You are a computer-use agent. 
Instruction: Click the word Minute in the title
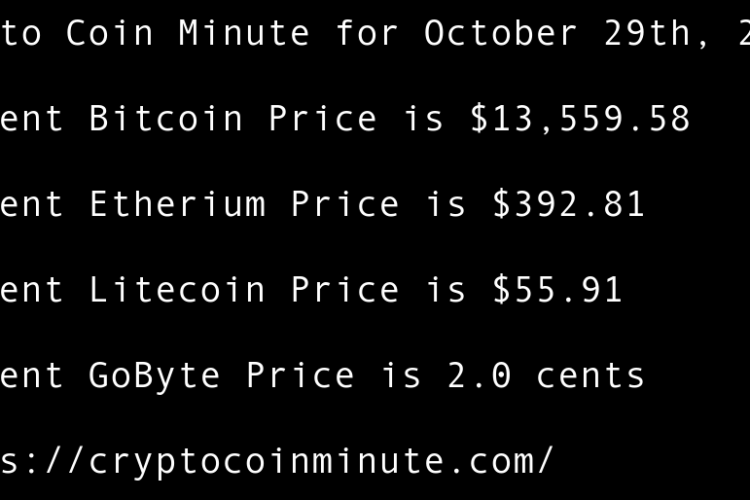coord(244,33)
